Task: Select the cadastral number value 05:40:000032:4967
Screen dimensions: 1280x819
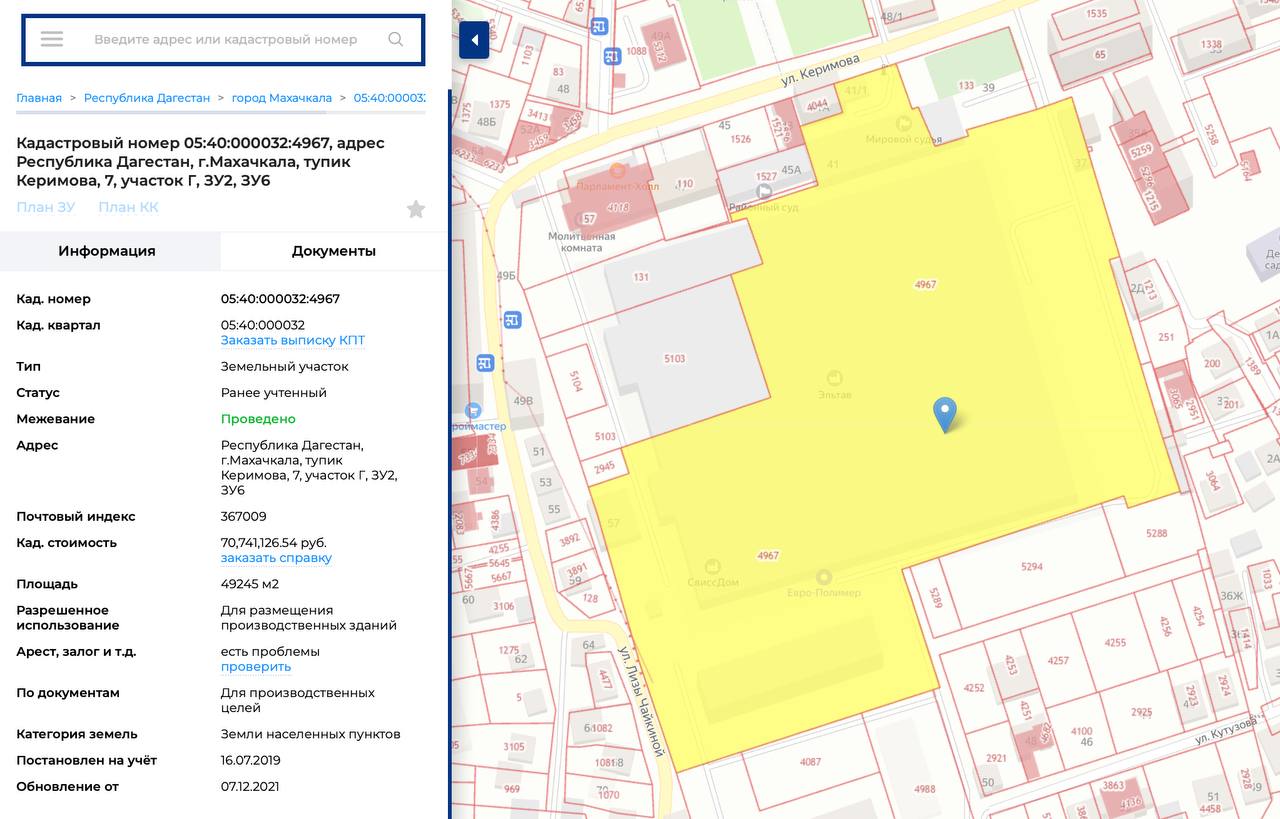Action: [x=280, y=299]
